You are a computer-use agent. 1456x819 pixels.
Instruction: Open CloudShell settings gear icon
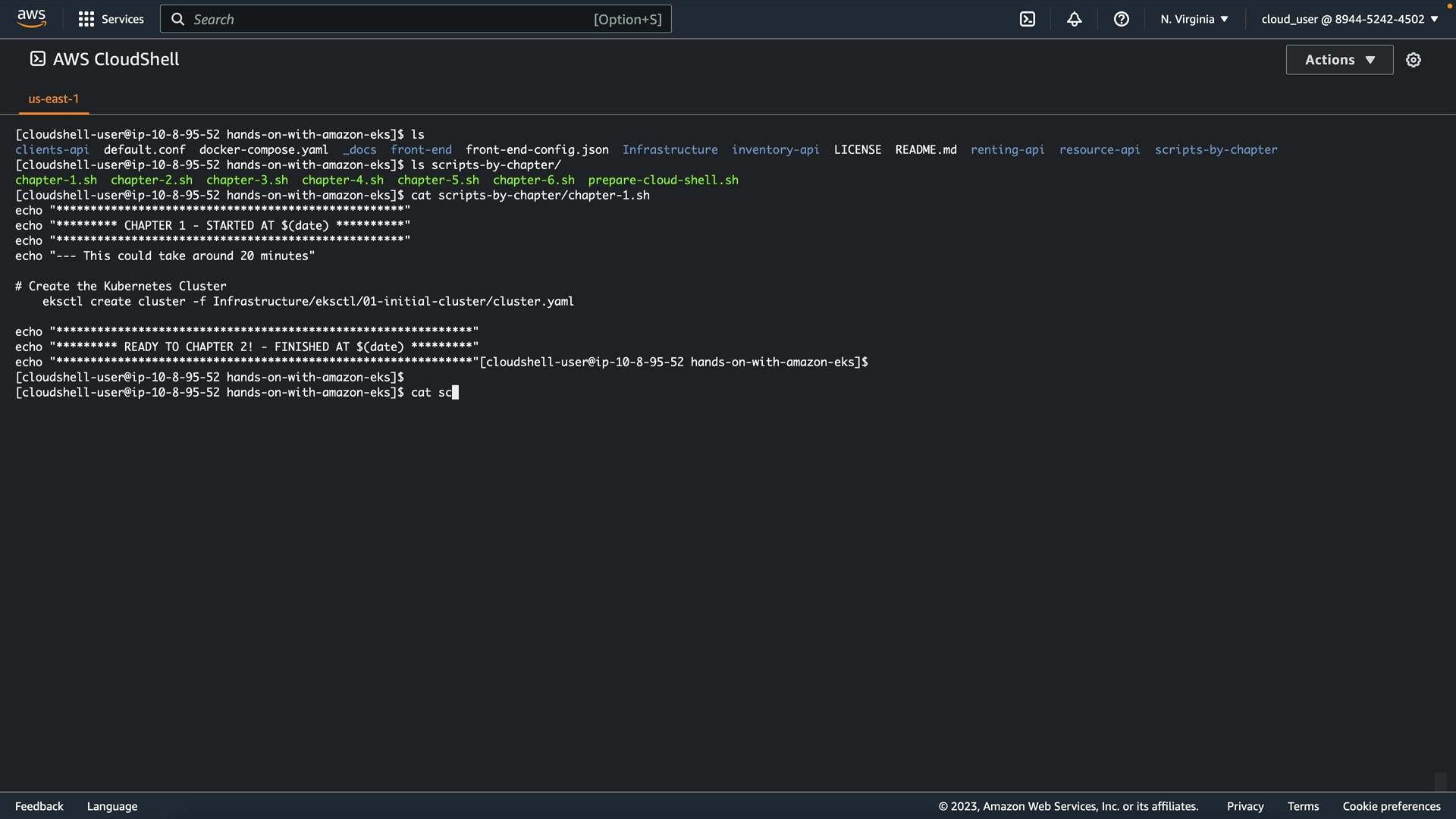click(x=1414, y=60)
